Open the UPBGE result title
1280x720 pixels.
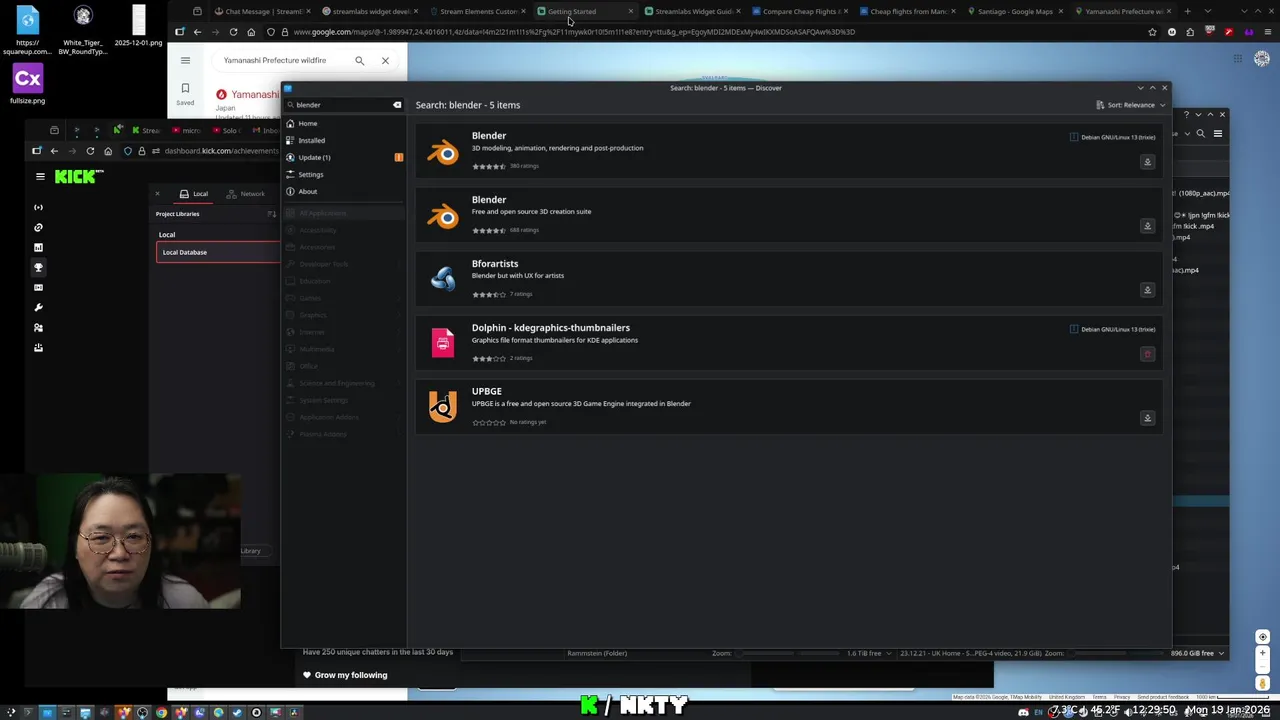(487, 391)
